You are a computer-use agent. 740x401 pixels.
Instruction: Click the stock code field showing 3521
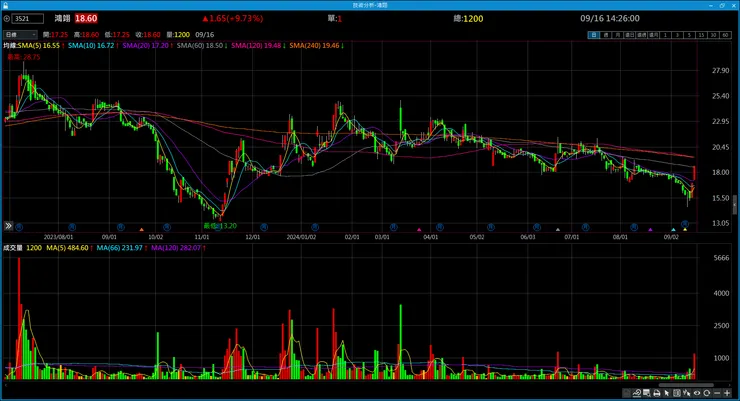[x=27, y=18]
